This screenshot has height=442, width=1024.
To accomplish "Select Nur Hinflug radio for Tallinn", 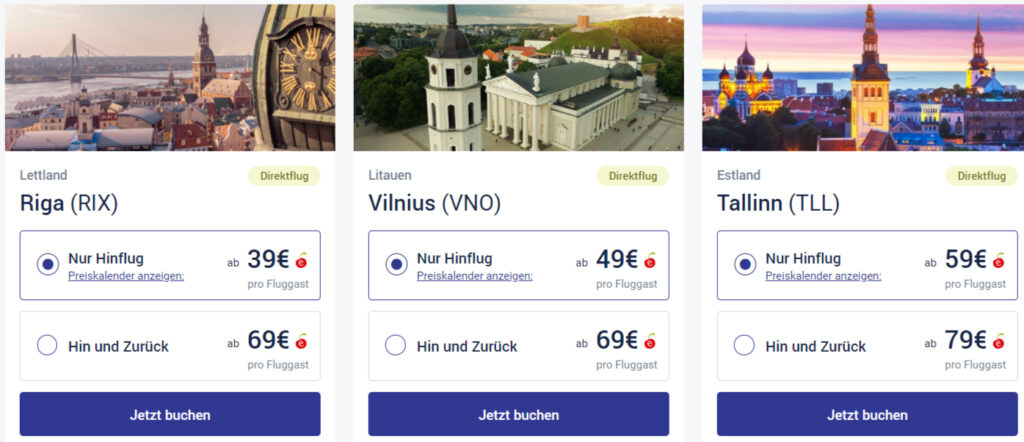I will 744,265.
